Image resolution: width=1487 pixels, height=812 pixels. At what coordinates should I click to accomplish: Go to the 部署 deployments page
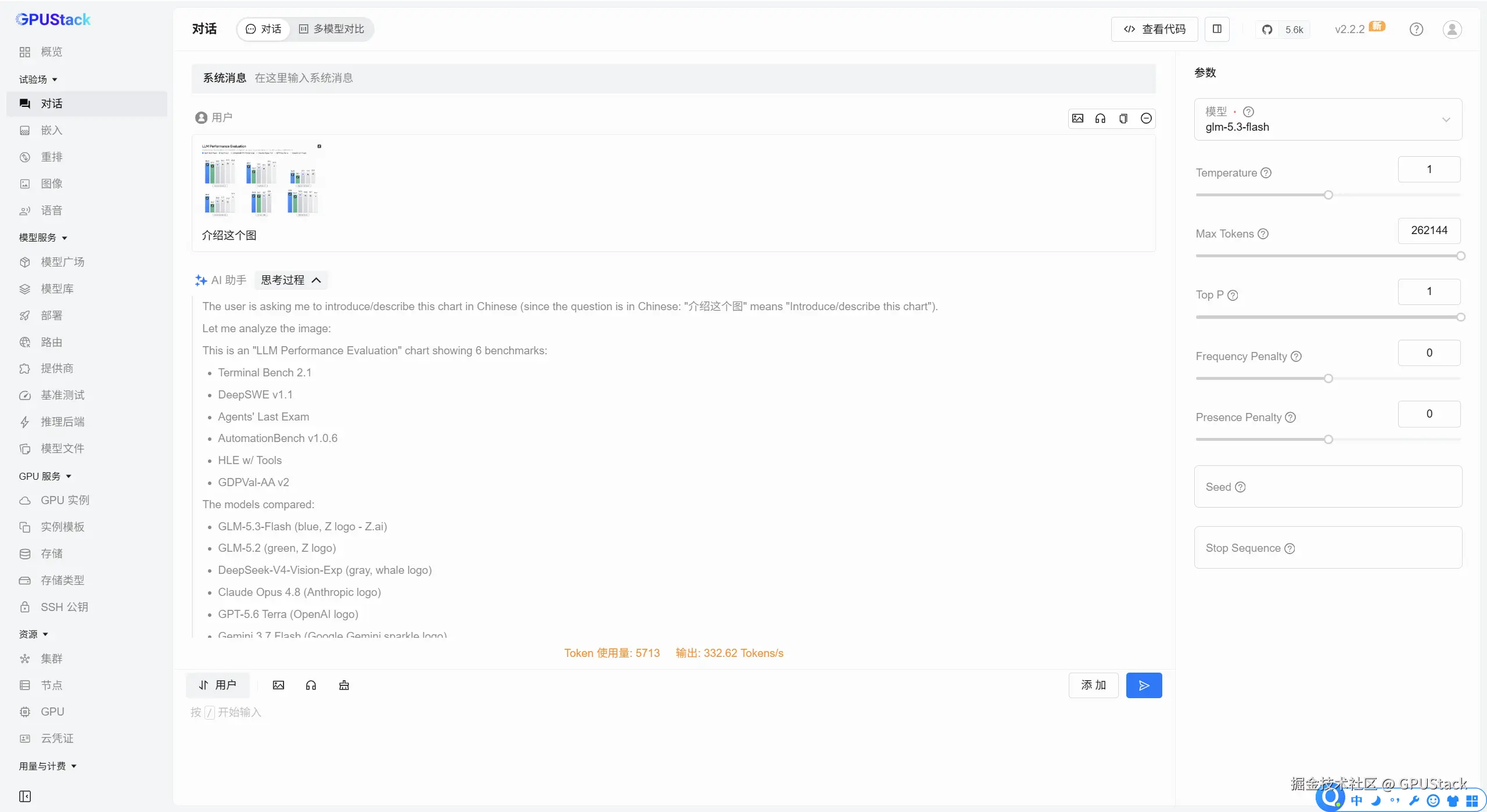87,316
